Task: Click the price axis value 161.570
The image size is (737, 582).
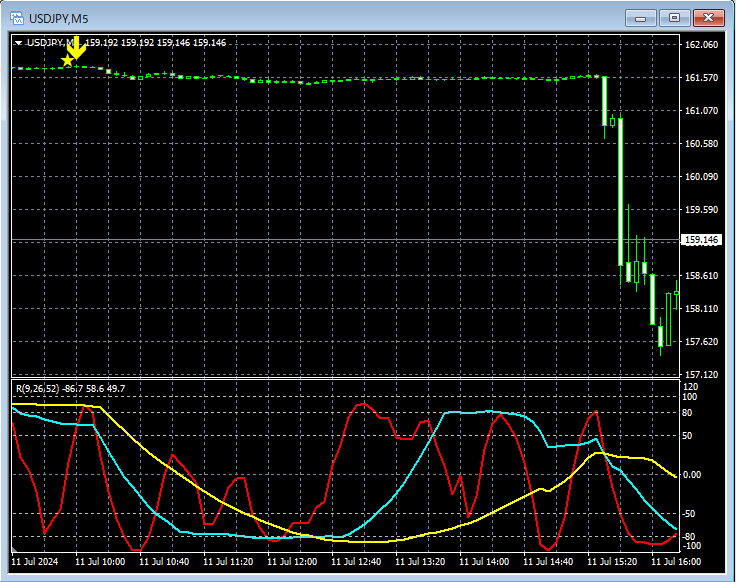Action: tap(701, 78)
